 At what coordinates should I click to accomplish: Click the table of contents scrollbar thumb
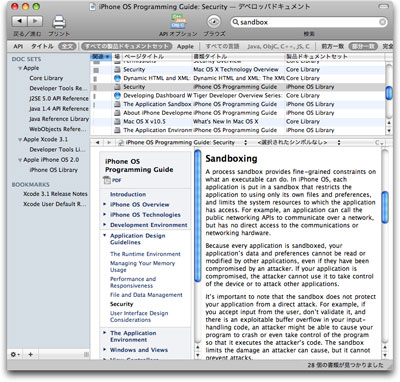point(198,216)
